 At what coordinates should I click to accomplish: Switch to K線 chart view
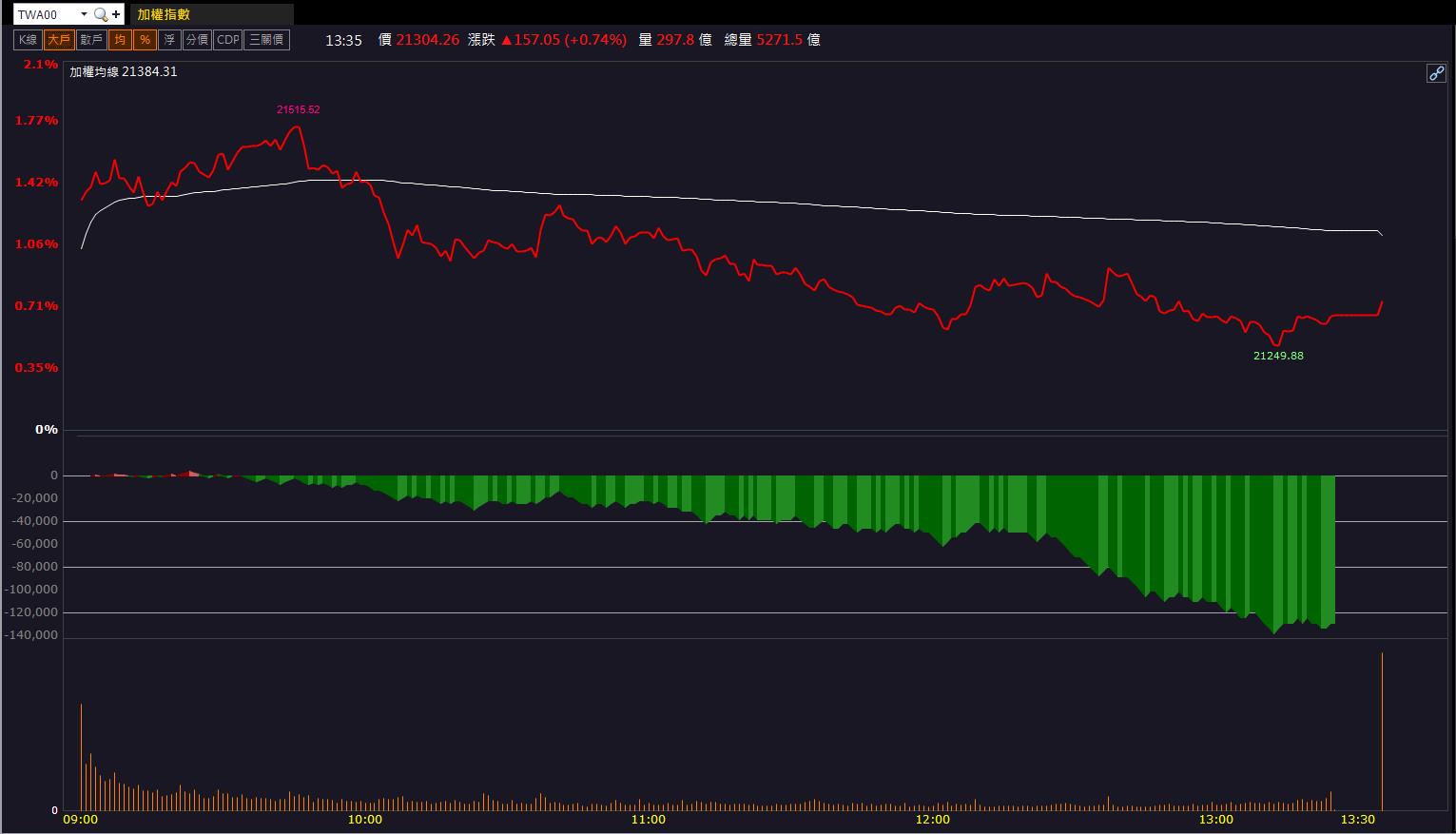(x=28, y=40)
